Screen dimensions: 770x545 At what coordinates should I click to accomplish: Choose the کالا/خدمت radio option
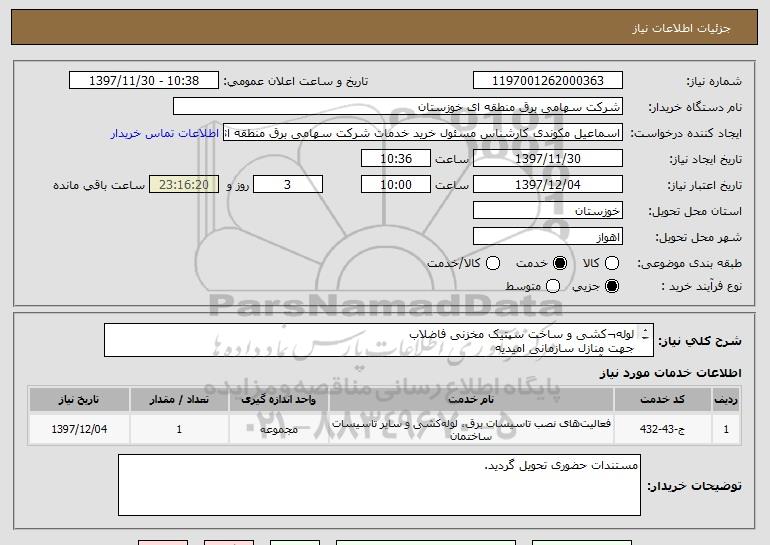click(x=492, y=263)
